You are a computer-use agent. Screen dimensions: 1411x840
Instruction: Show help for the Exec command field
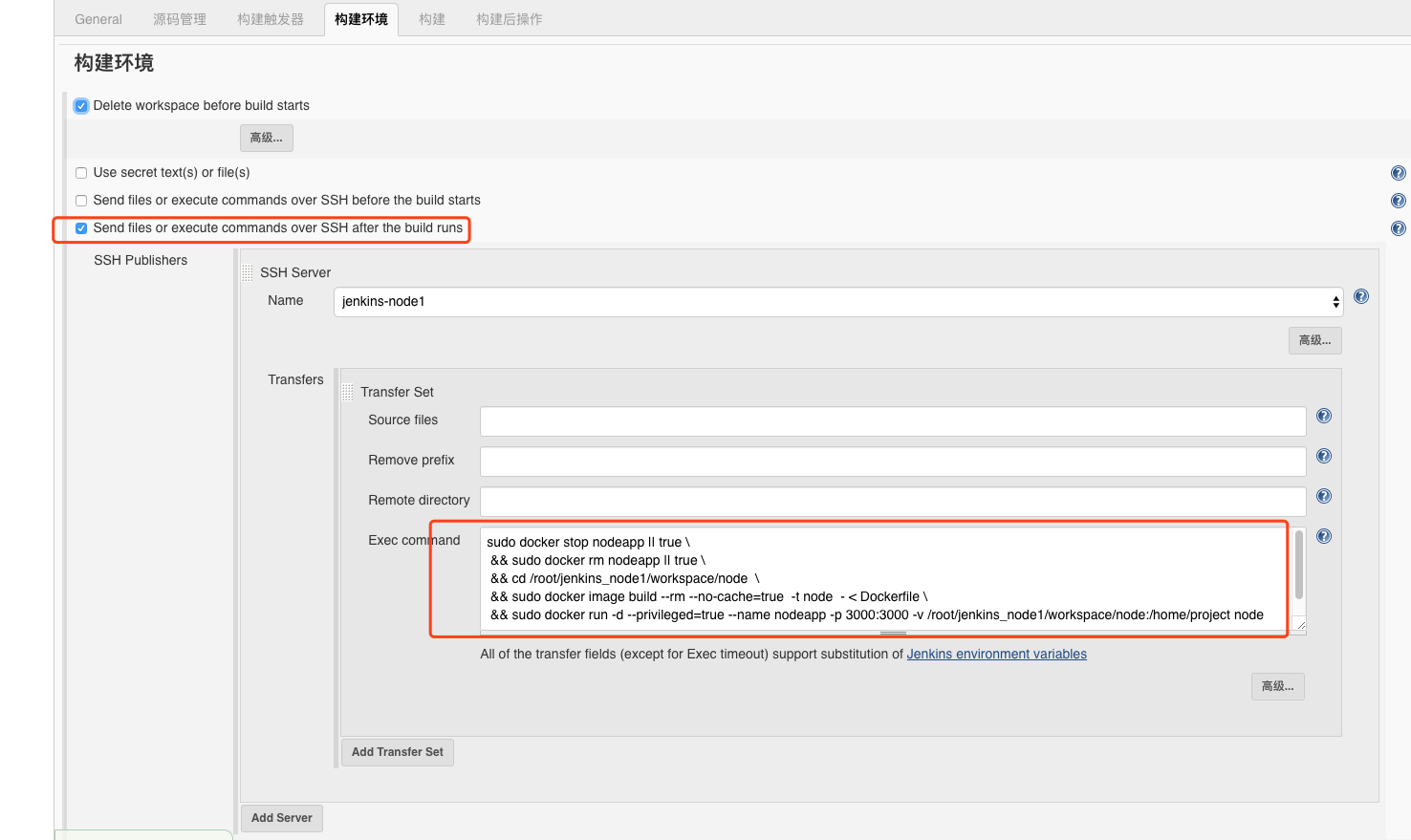1324,536
